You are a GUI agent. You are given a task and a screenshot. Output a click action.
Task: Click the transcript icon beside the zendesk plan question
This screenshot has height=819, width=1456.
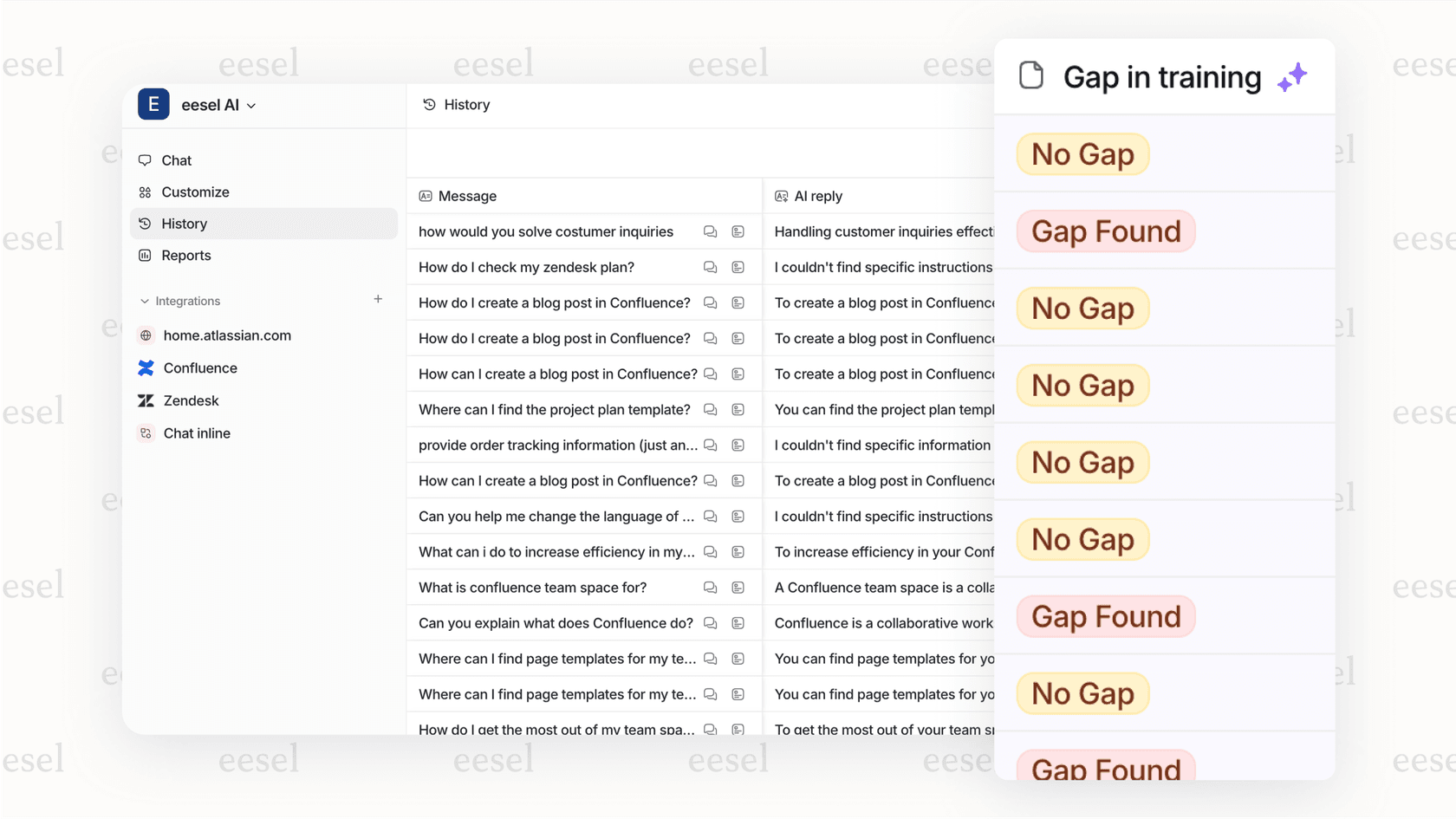pos(738,267)
